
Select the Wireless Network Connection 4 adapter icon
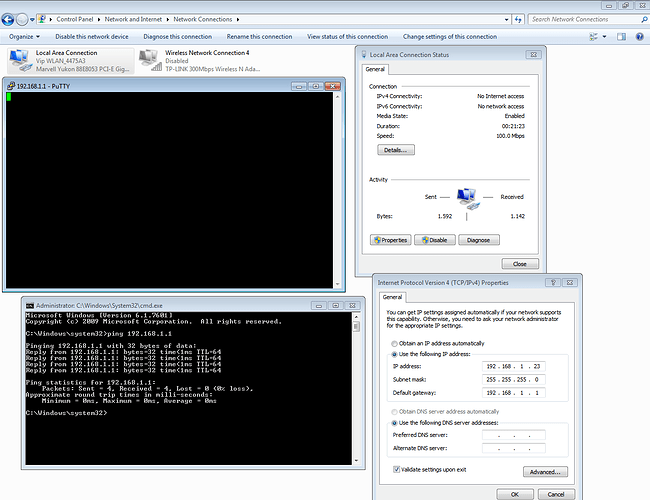pos(150,61)
